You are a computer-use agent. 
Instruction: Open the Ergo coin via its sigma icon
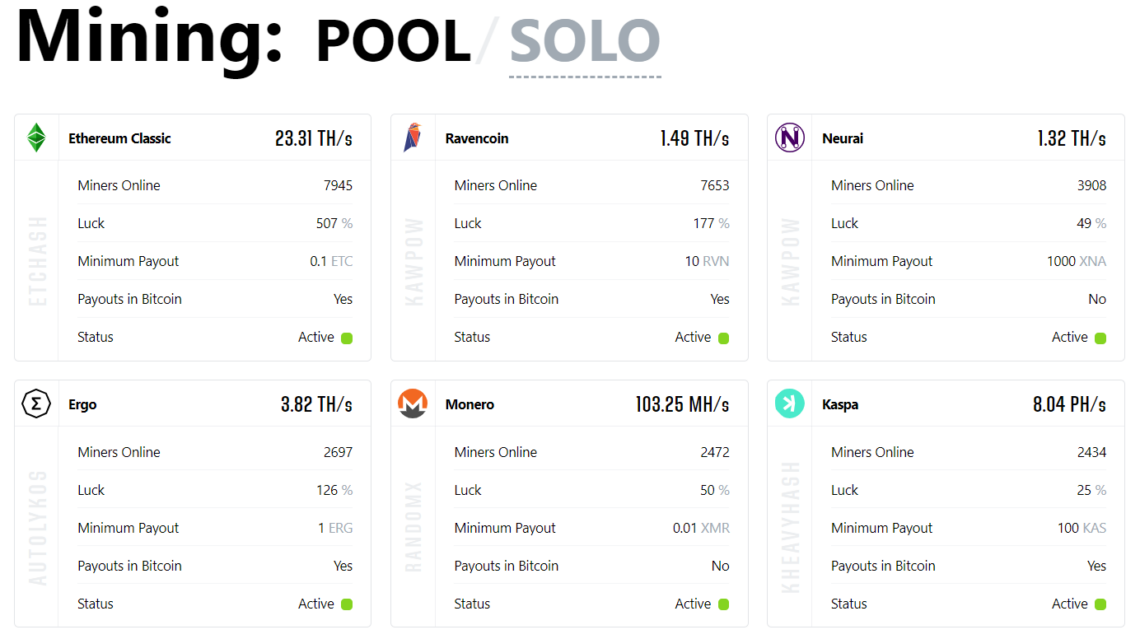point(37,404)
